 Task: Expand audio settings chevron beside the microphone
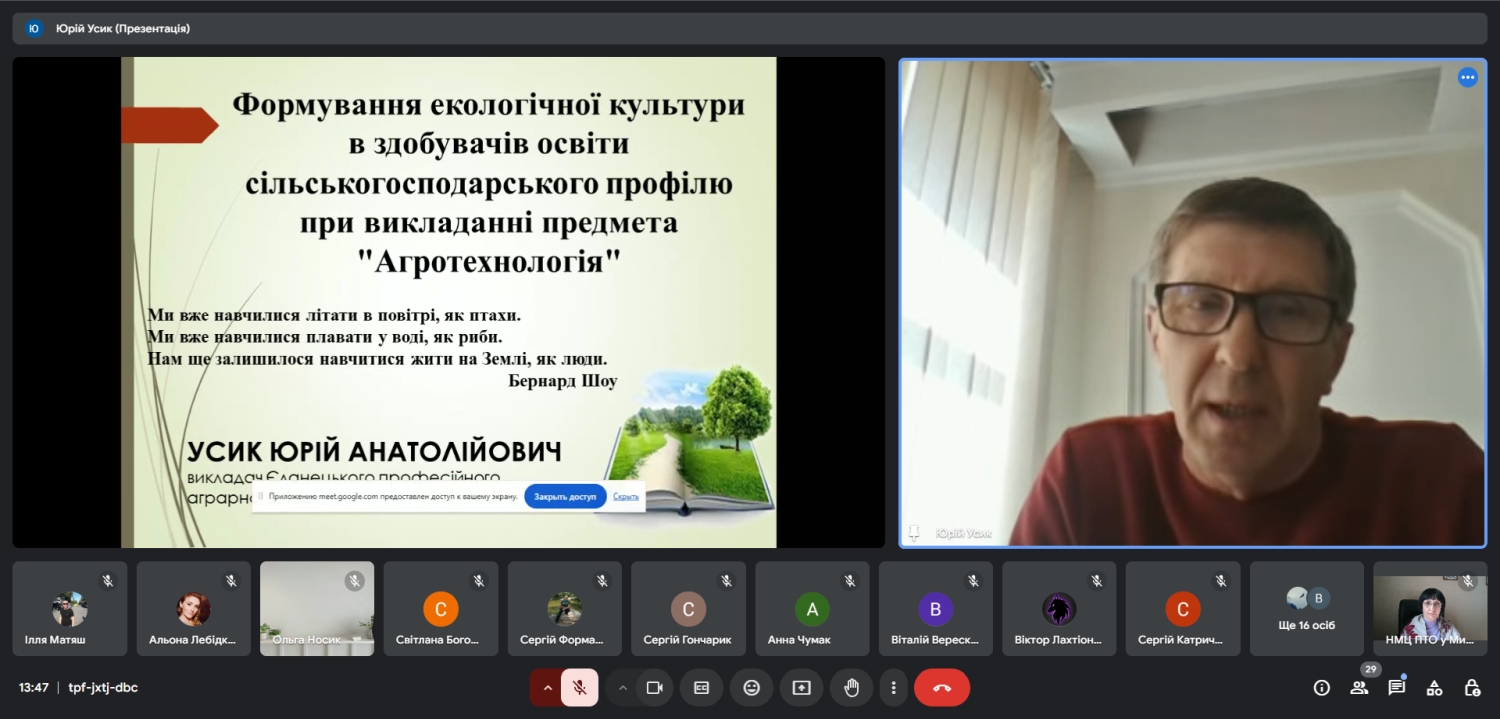pos(547,688)
